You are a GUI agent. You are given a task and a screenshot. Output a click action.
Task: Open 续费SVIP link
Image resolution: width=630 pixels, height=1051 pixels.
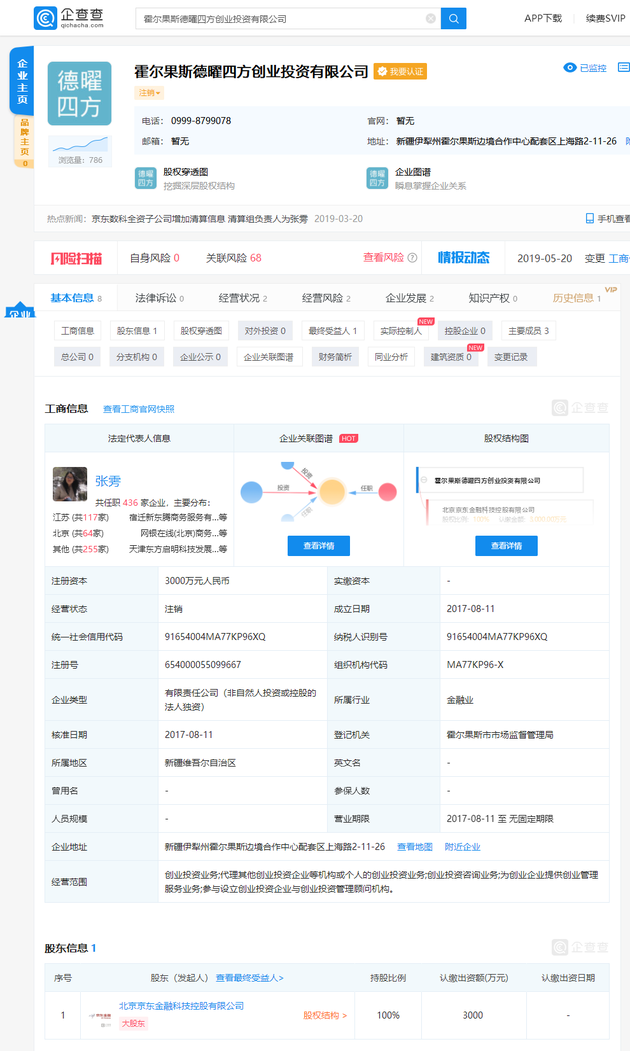[x=605, y=19]
